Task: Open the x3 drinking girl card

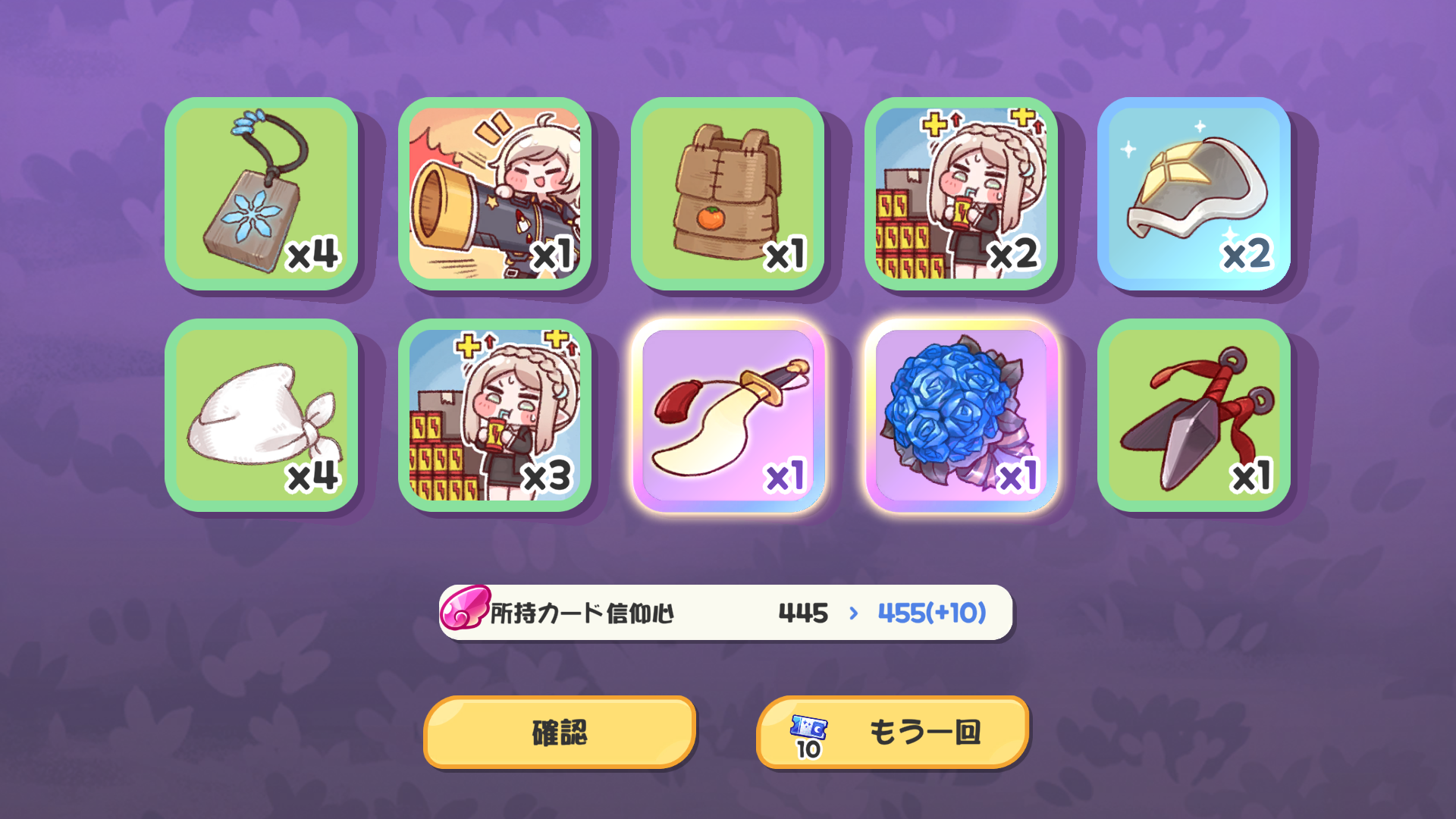Action: pos(494,415)
